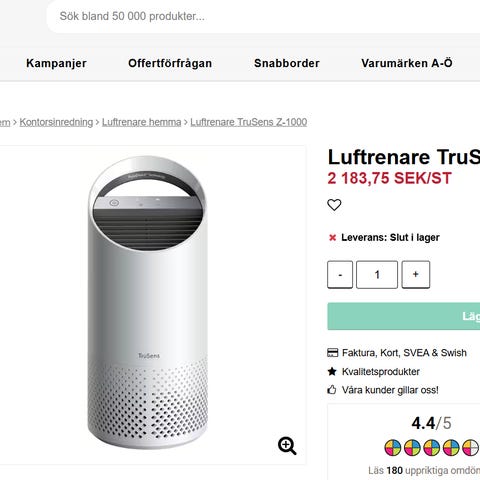Open Varumärken A-Ö in navigation
The width and height of the screenshot is (480, 480).
pyautogui.click(x=407, y=63)
